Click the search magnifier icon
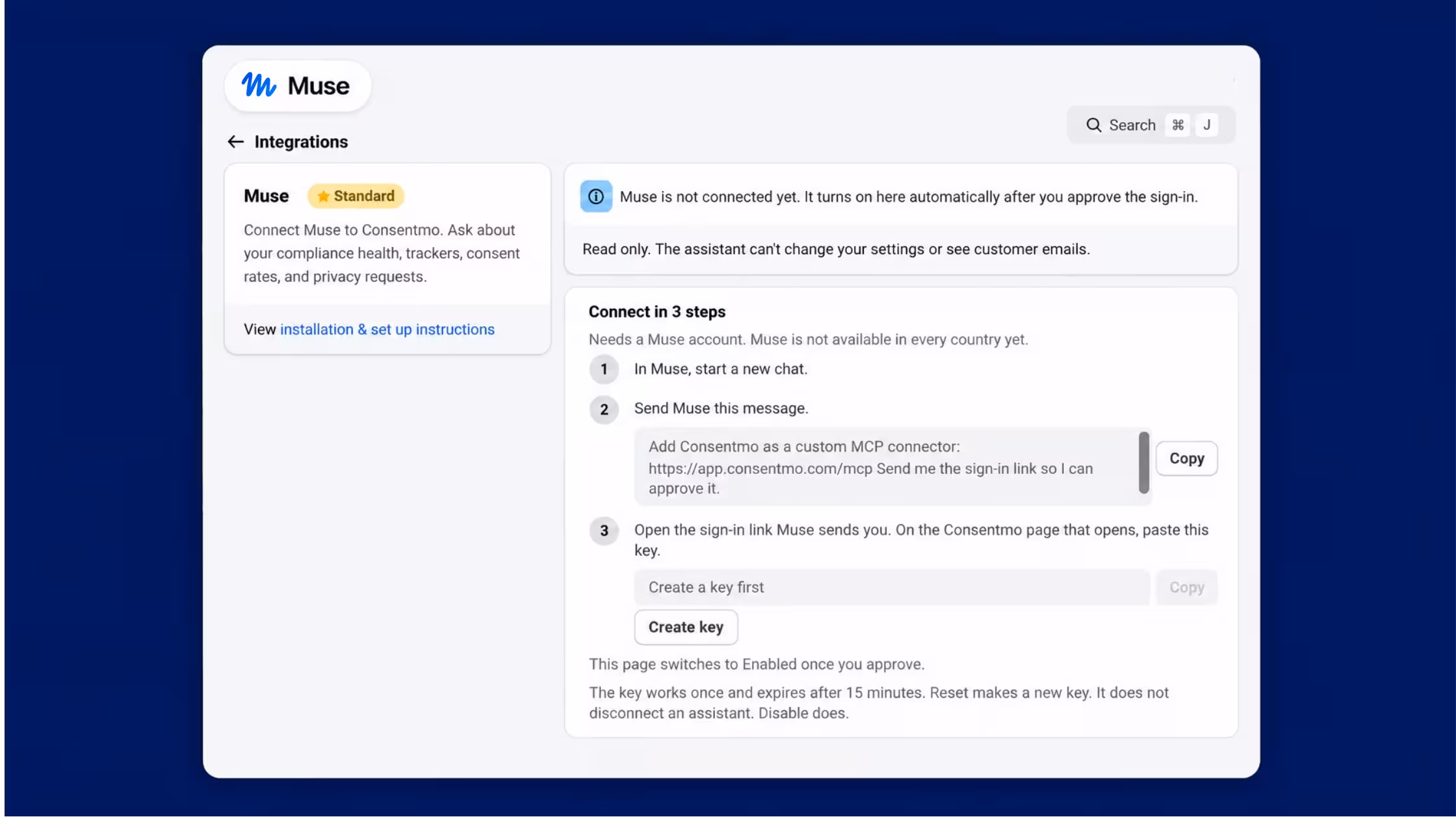Image resolution: width=1456 pixels, height=819 pixels. [1094, 125]
